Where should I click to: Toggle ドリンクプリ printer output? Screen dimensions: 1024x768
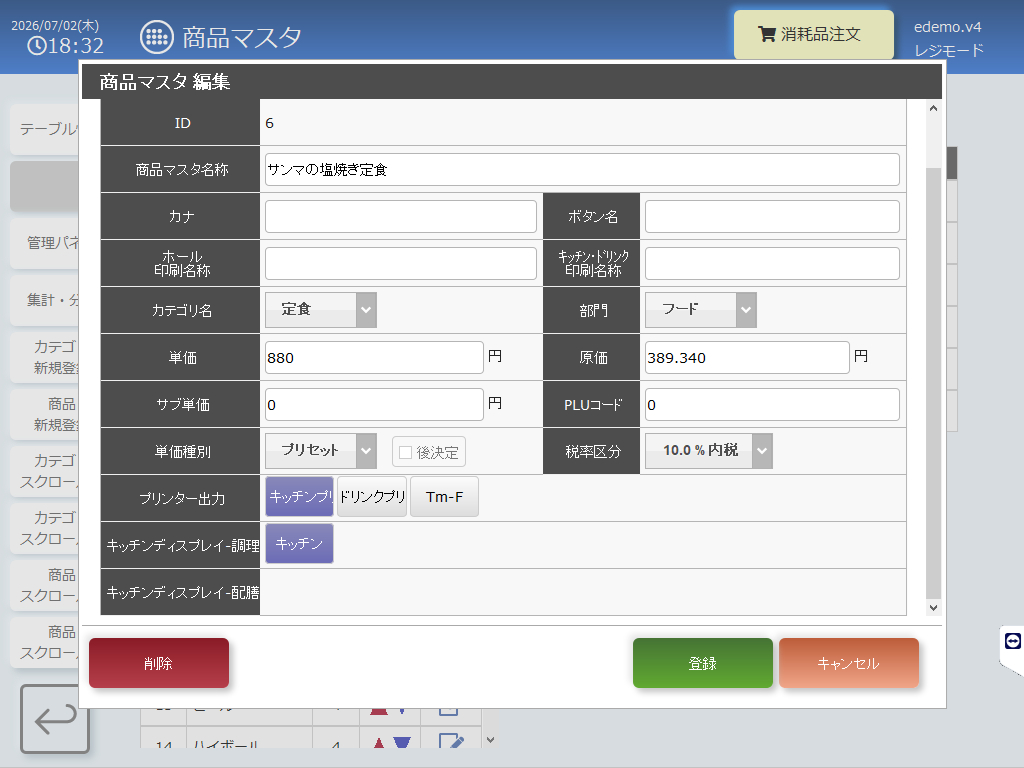coord(372,497)
